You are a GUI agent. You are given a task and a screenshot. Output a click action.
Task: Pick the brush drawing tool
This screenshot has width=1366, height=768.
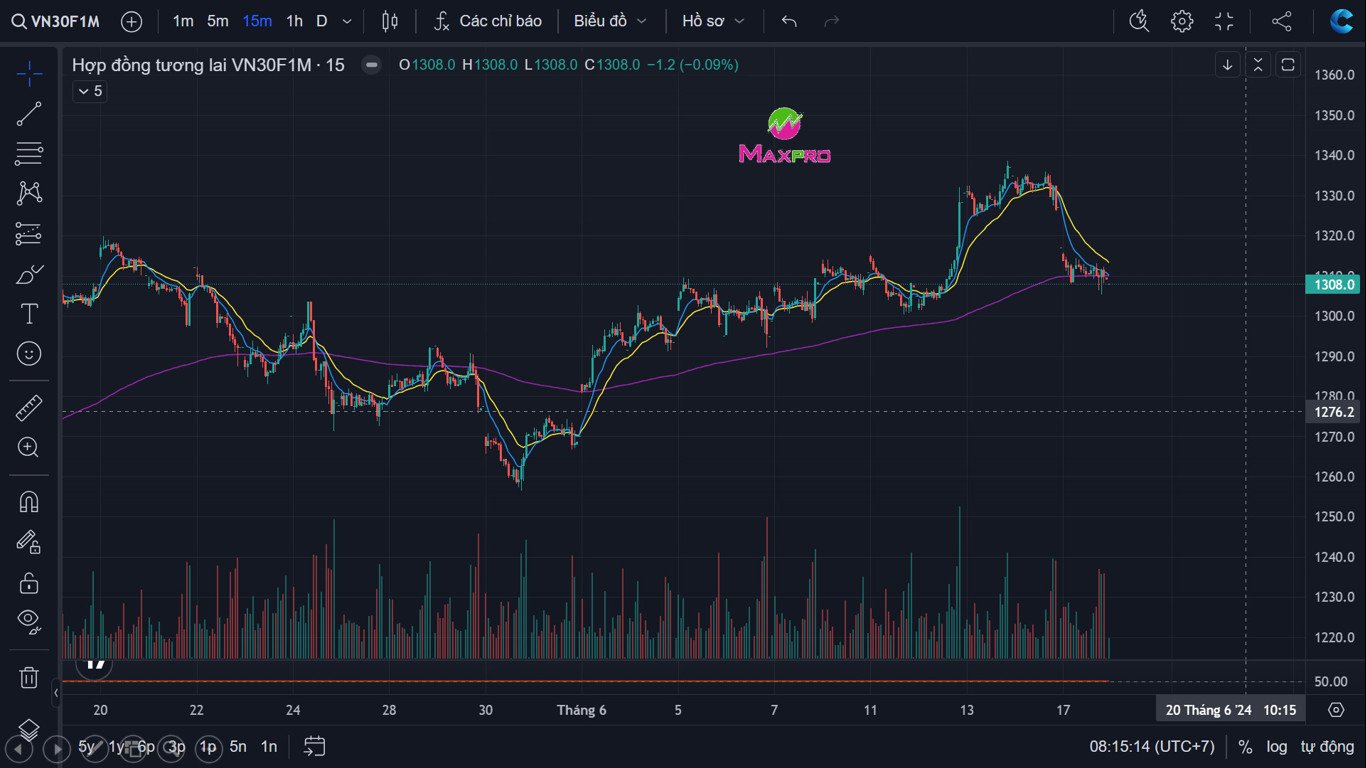click(x=29, y=274)
